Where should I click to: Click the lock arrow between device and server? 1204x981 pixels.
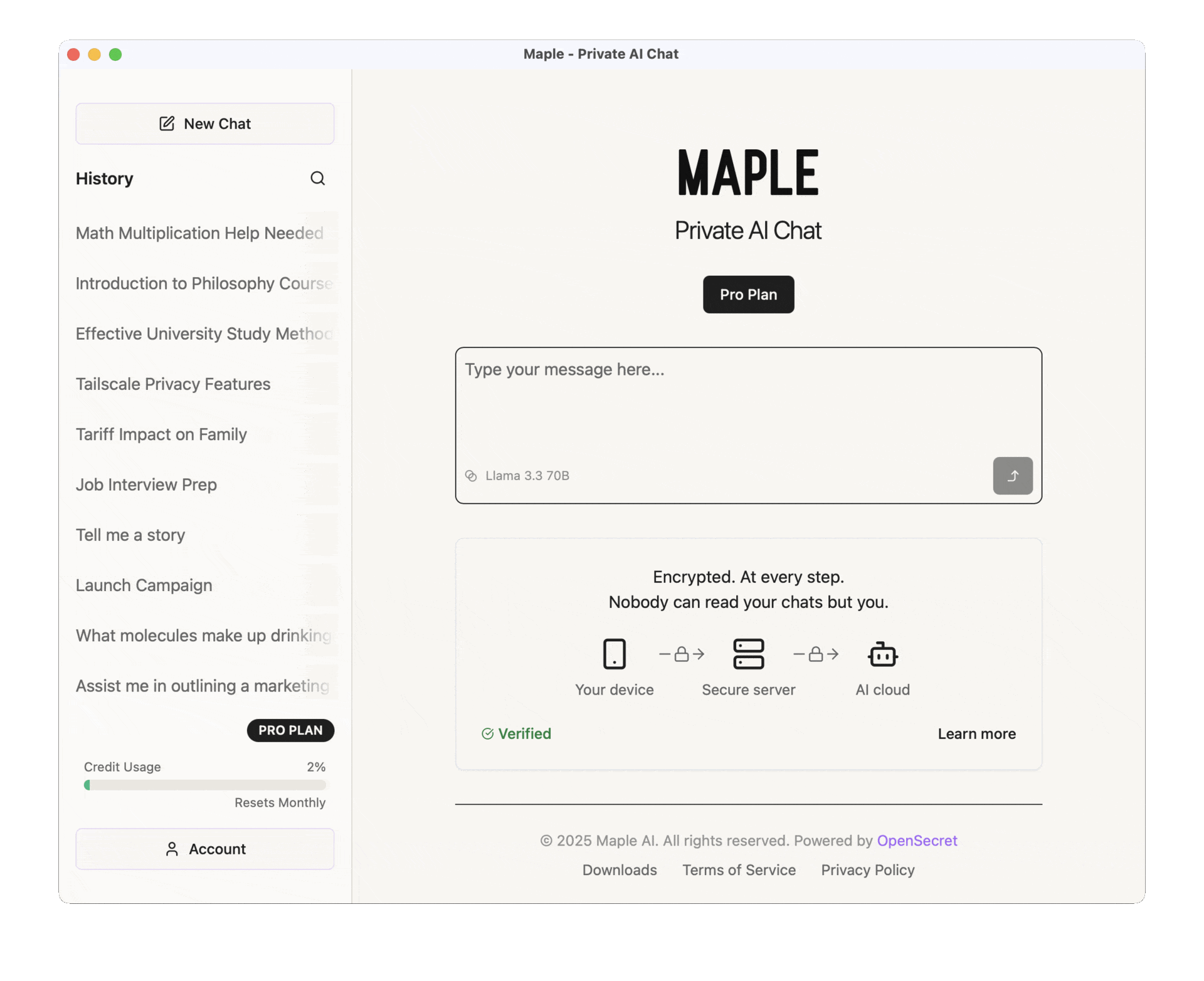click(x=682, y=654)
